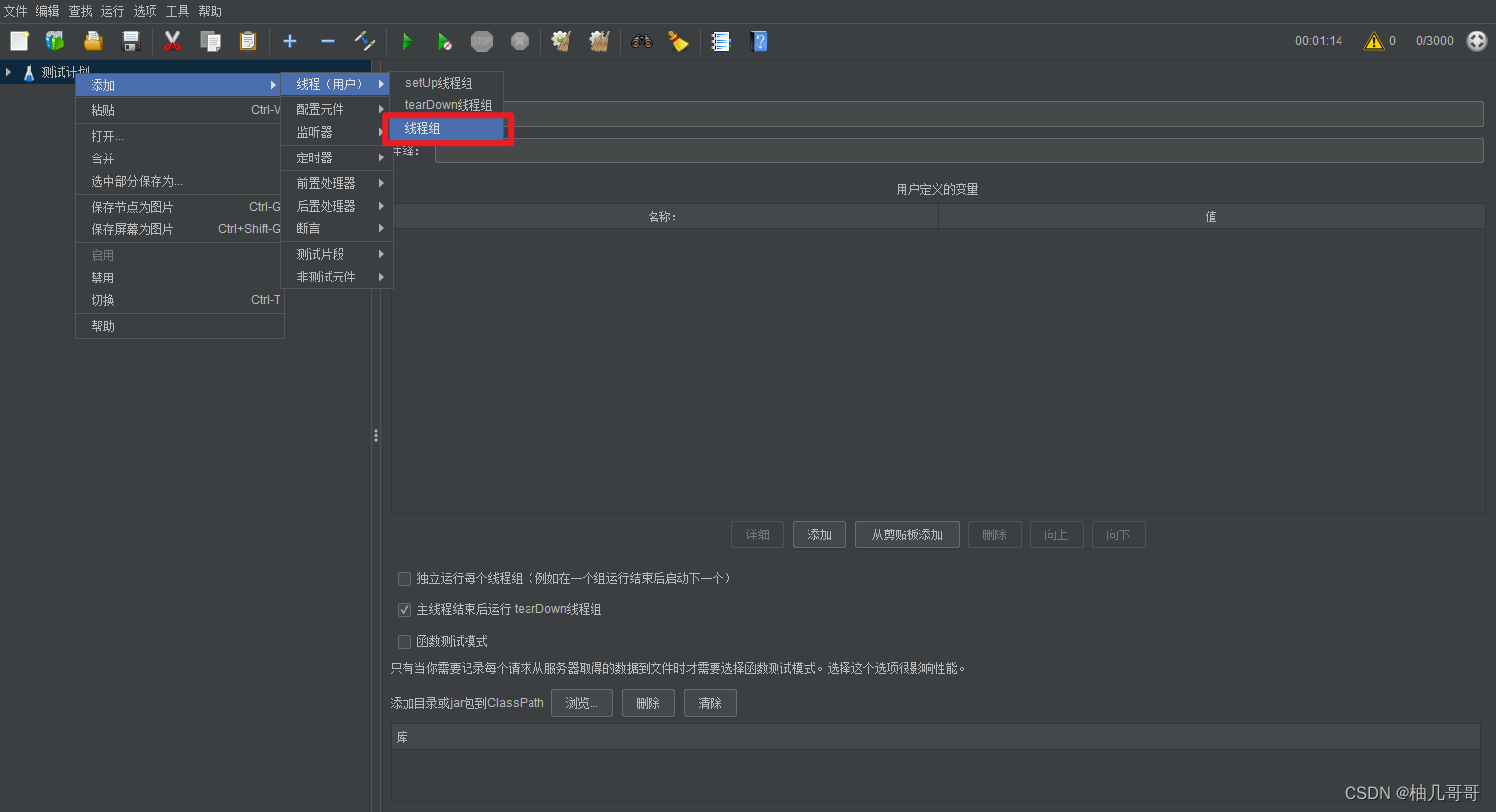Expand the 前置处理器 submenu
Image resolution: width=1496 pixels, height=812 pixels.
click(x=337, y=183)
